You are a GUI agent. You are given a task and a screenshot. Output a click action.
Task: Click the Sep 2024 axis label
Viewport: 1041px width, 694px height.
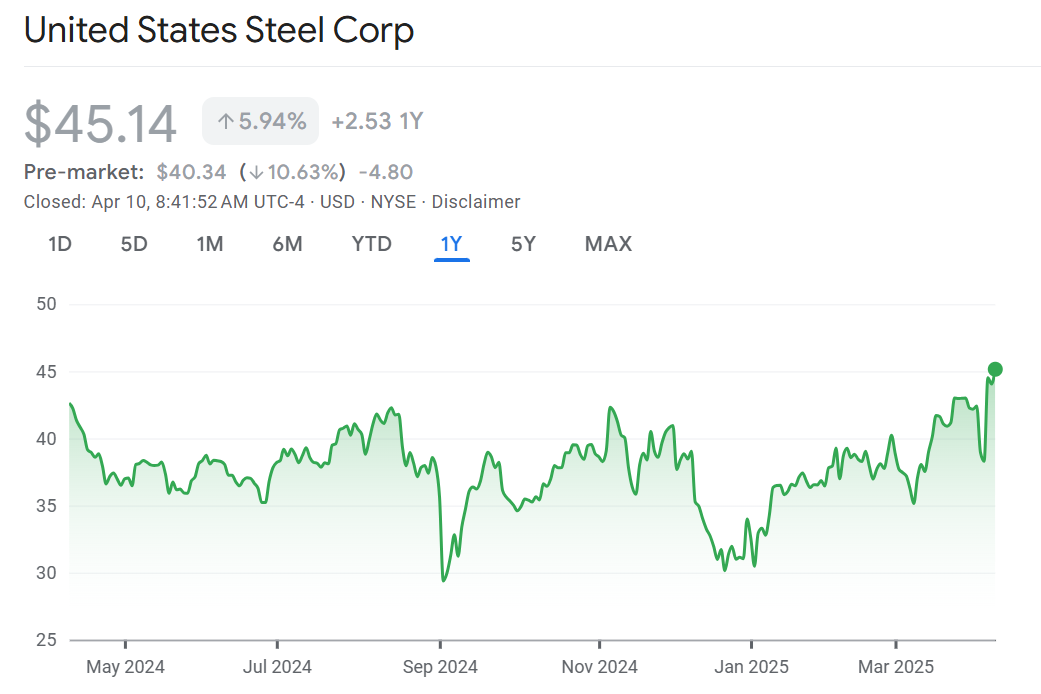click(440, 666)
